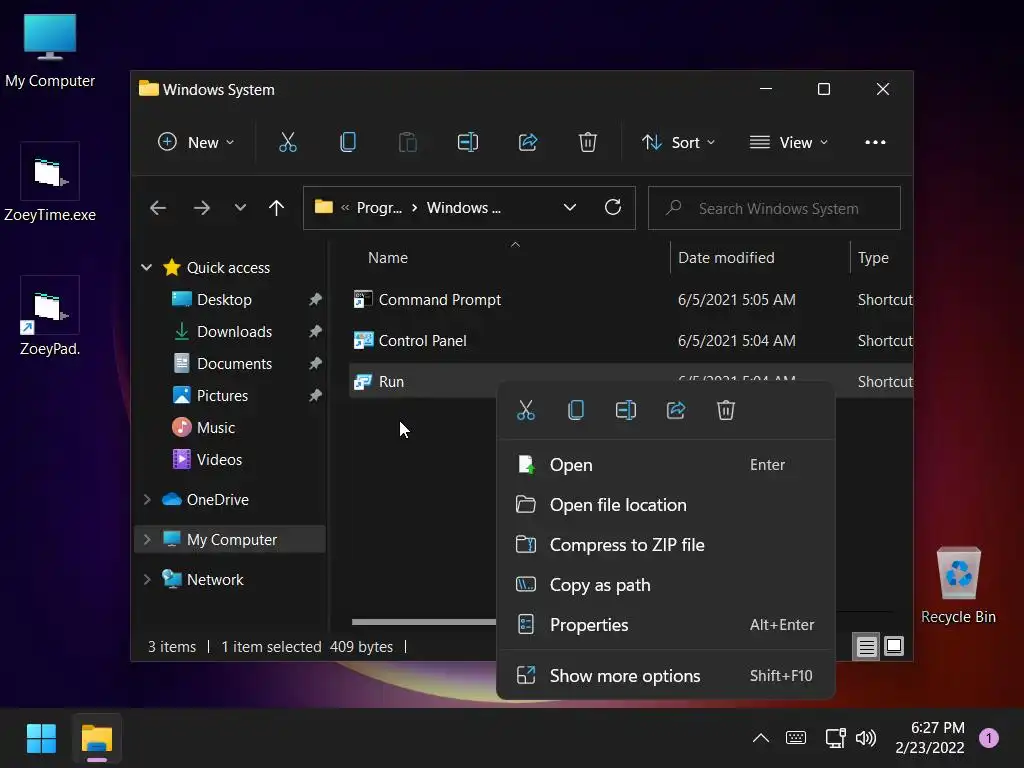Open the View dropdown menu
The width and height of the screenshot is (1024, 768).
pos(789,142)
